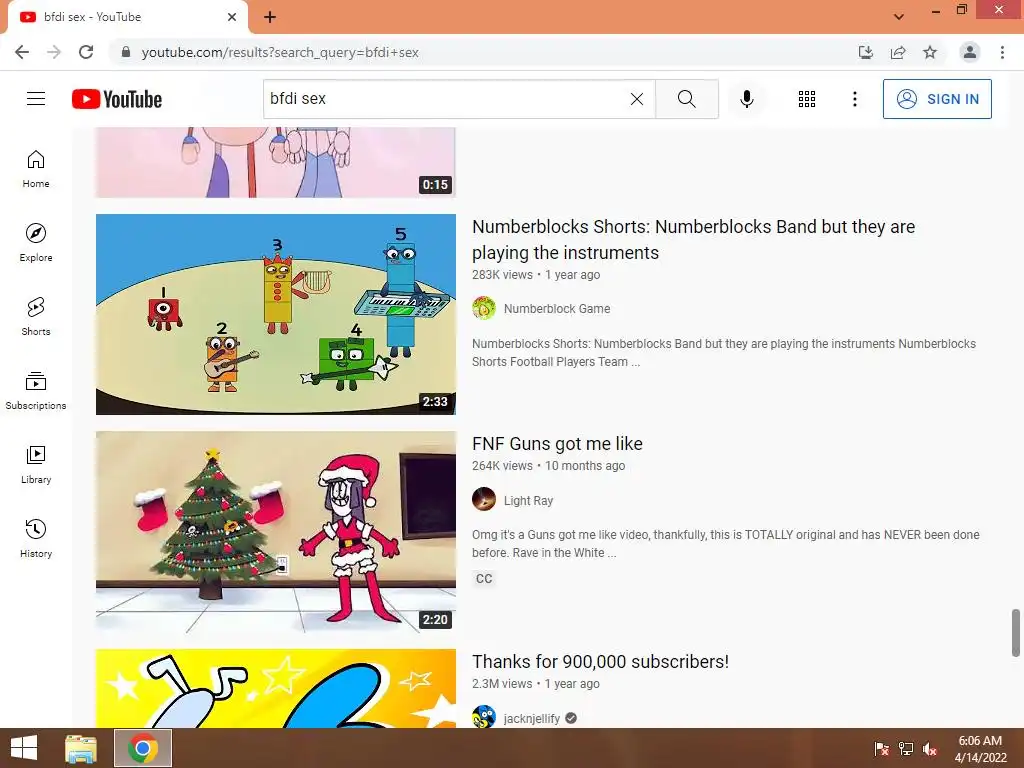Open network status tray icon

pyautogui.click(x=906, y=749)
